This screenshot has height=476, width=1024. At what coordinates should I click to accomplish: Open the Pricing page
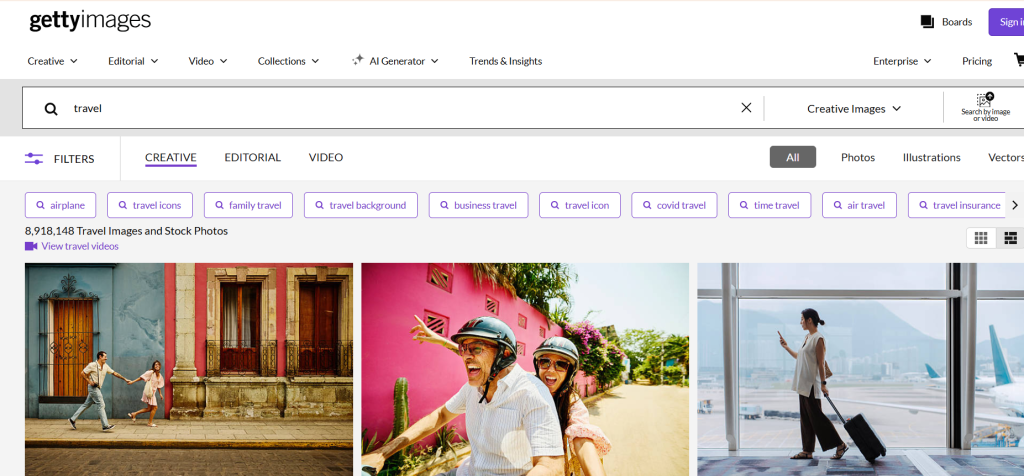click(x=976, y=61)
